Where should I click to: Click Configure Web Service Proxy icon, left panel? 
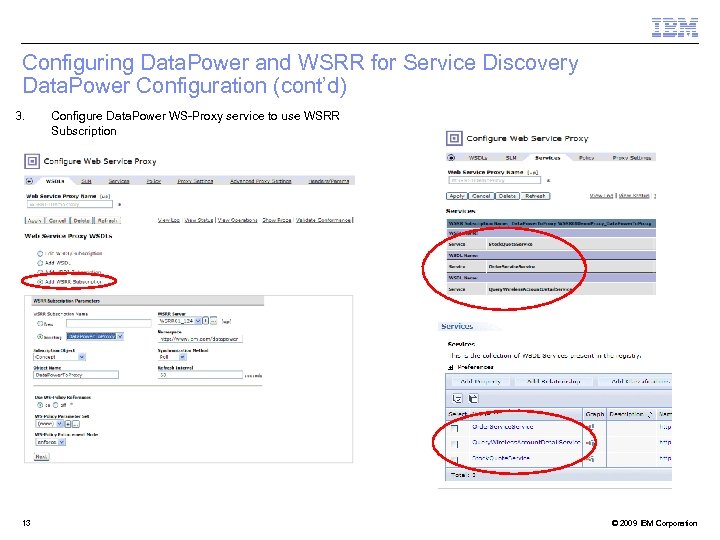[32, 161]
